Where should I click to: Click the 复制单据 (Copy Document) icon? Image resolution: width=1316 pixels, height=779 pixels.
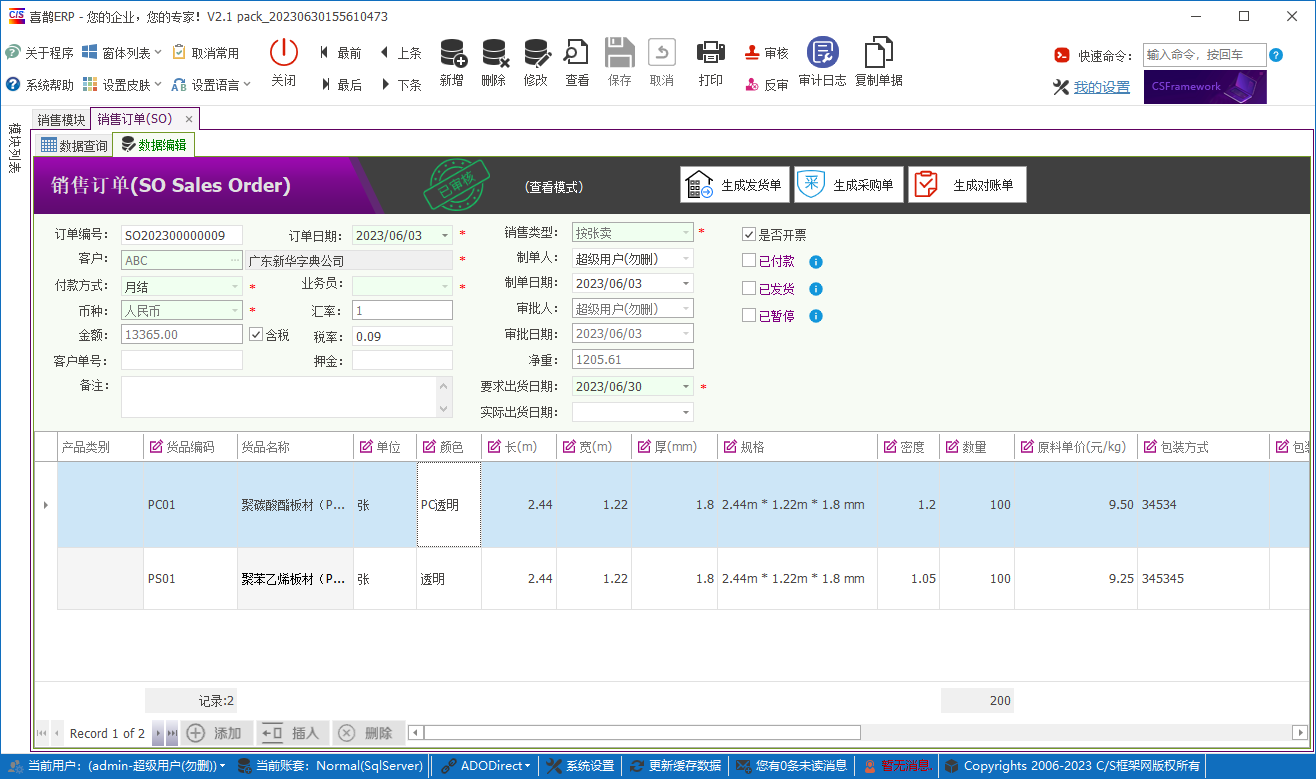coord(878,60)
